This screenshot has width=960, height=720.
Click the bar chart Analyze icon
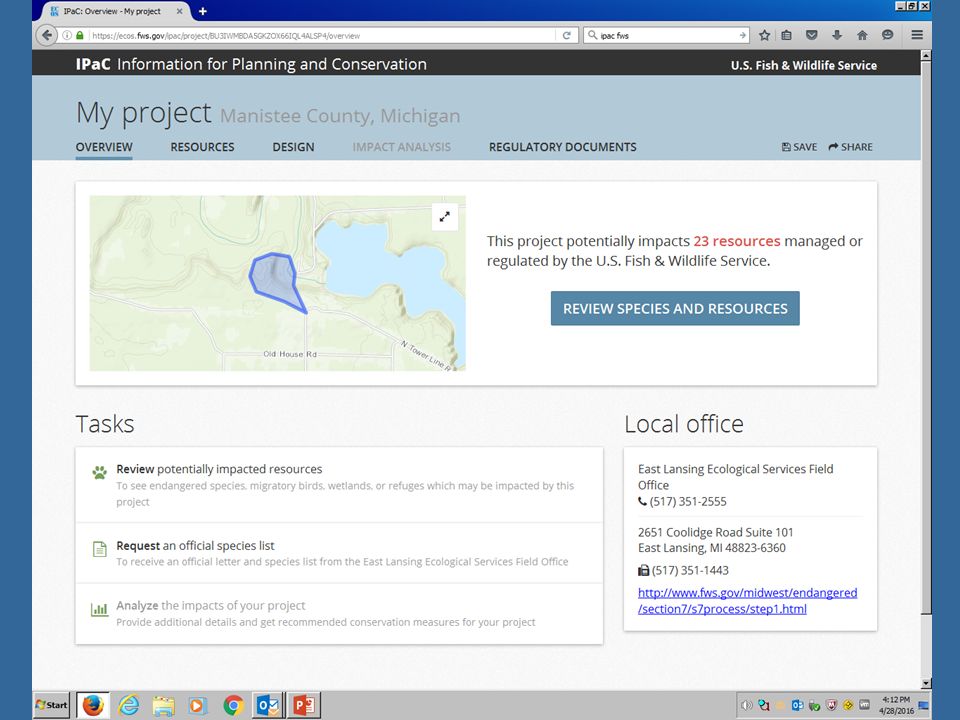99,609
